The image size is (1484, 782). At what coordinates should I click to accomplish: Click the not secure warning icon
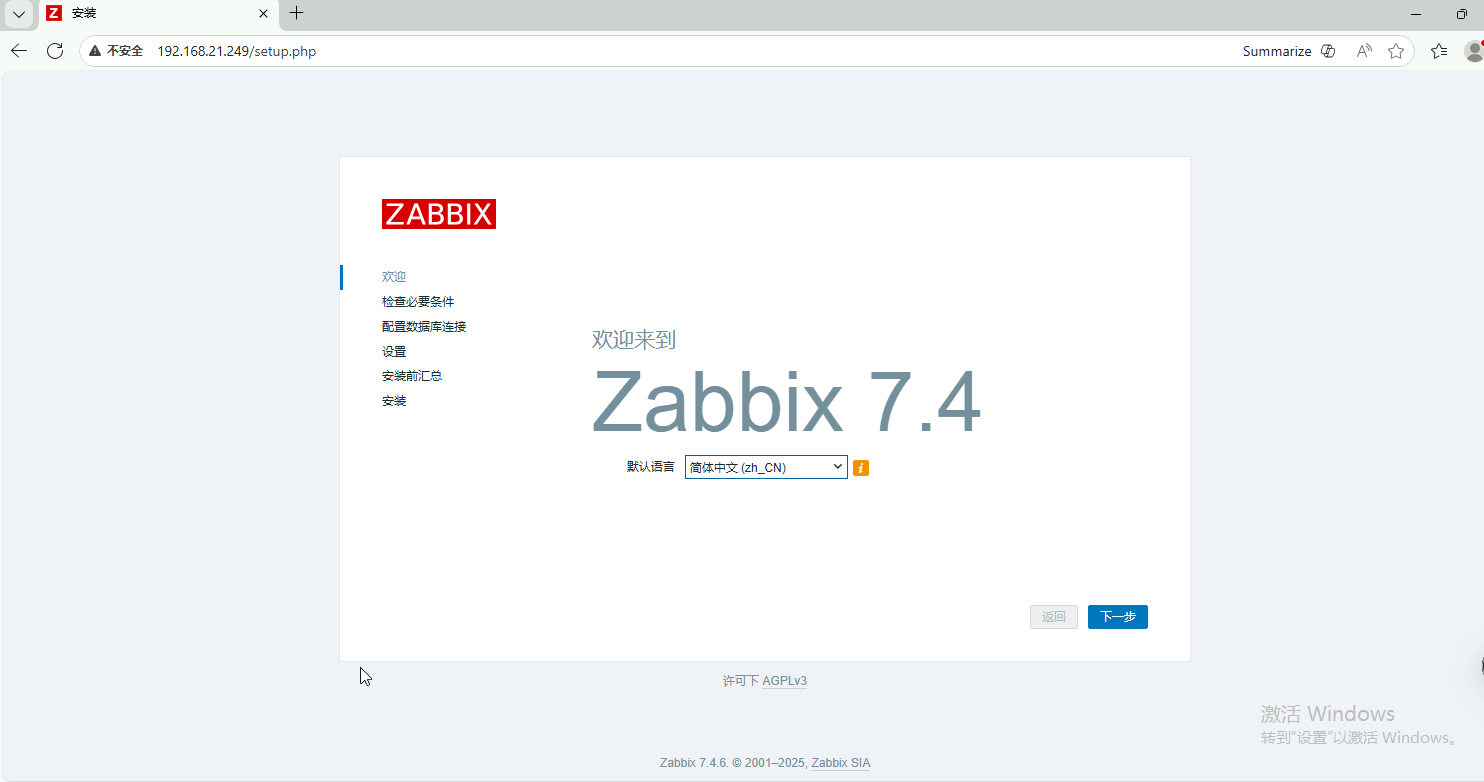pyautogui.click(x=96, y=51)
